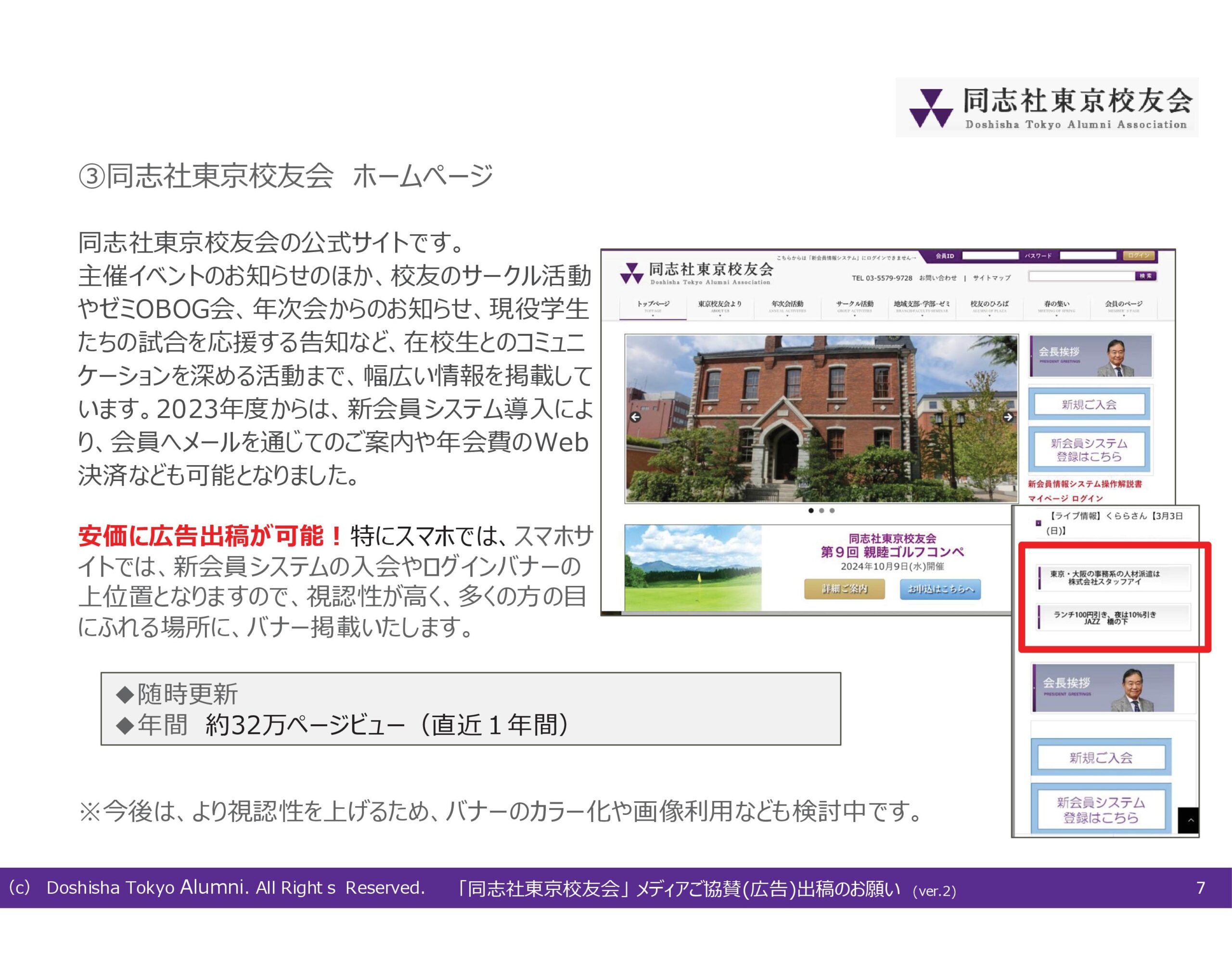The height and width of the screenshot is (962, 1232).
Task: Click the 詳細ご案内 golf event button
Action: [x=844, y=589]
